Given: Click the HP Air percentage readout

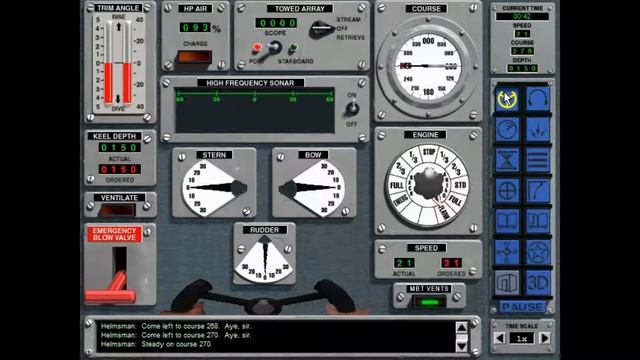Looking at the screenshot, I should 196,27.
